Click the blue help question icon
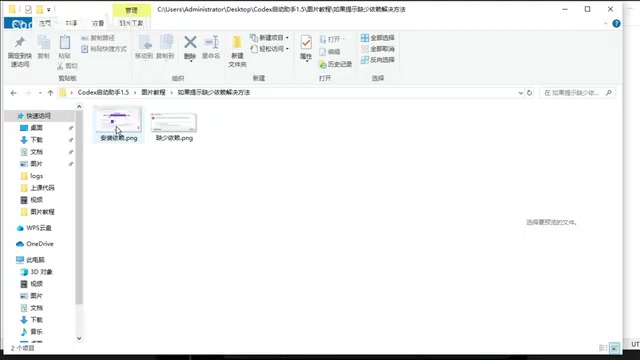 pos(616,24)
